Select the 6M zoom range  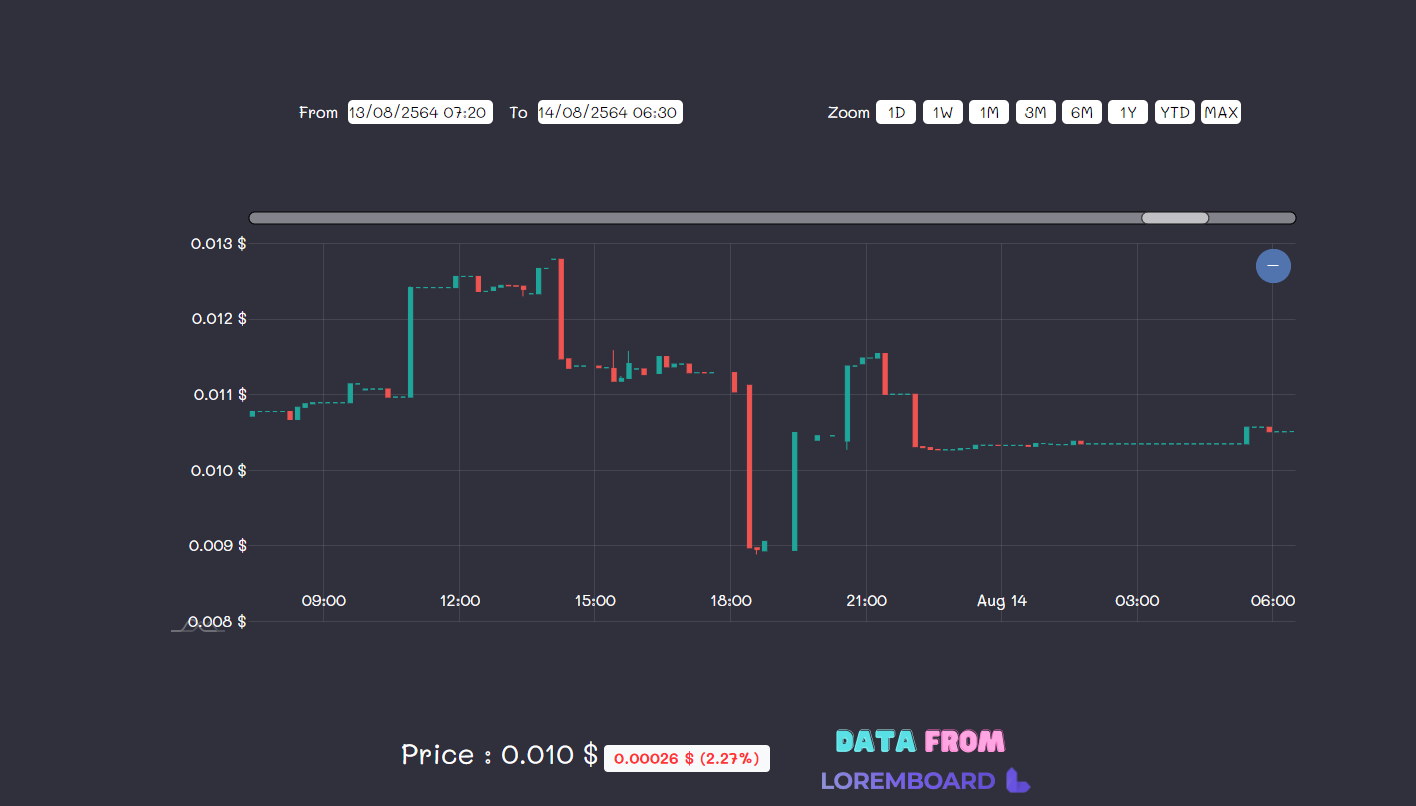(1082, 113)
